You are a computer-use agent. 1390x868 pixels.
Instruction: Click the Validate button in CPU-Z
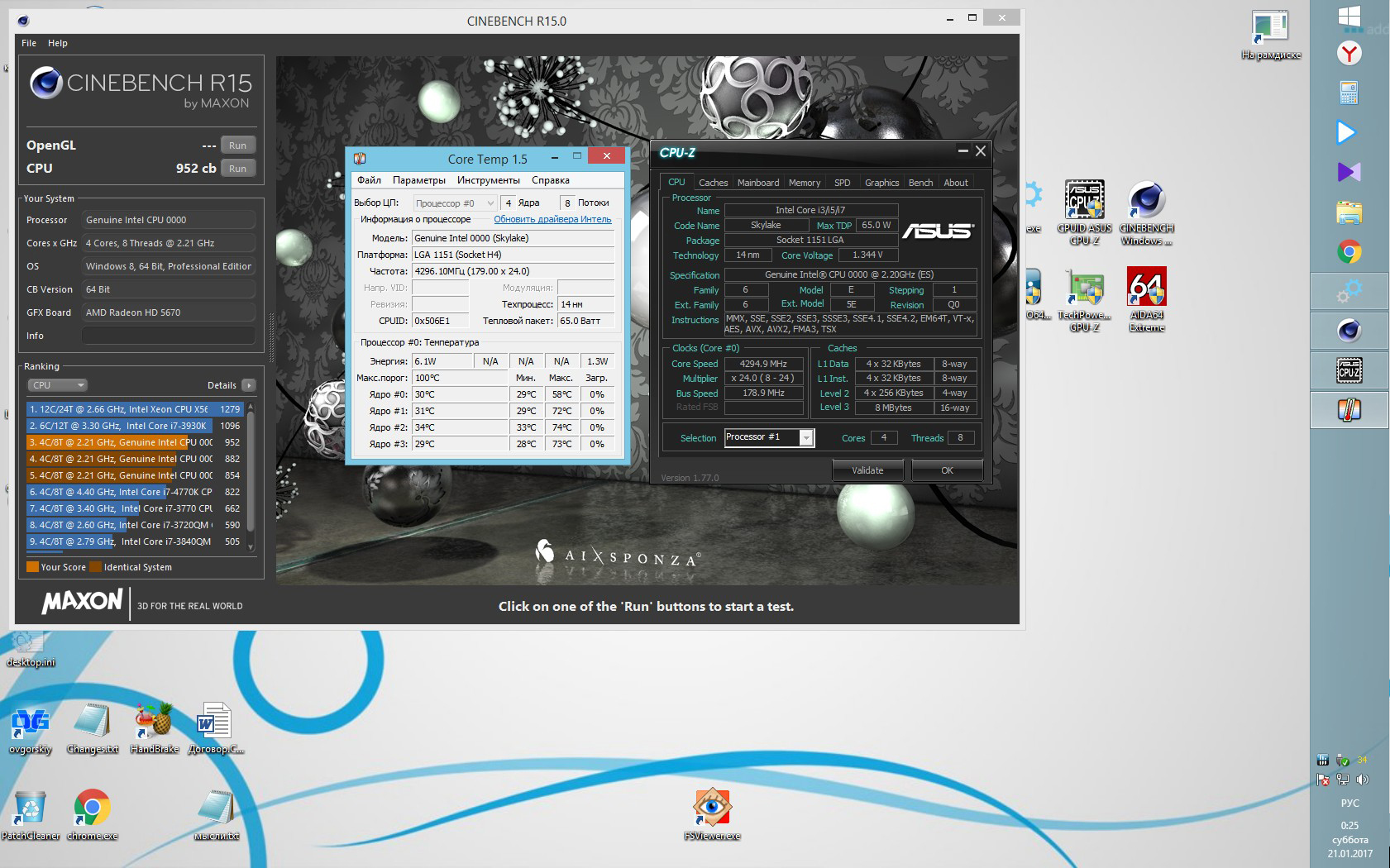[x=868, y=470]
